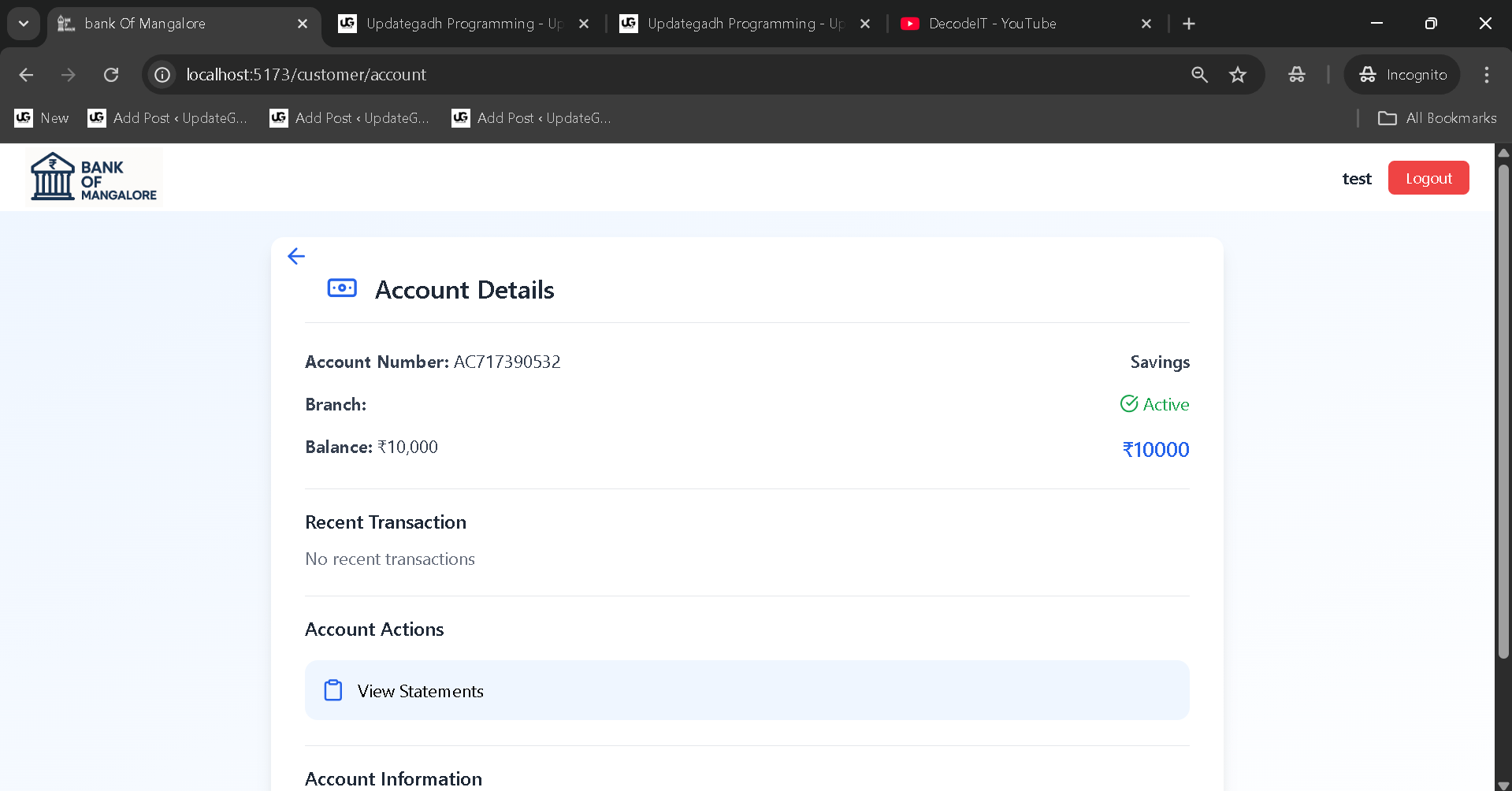Click the back arrow above Account Details

coord(296,256)
